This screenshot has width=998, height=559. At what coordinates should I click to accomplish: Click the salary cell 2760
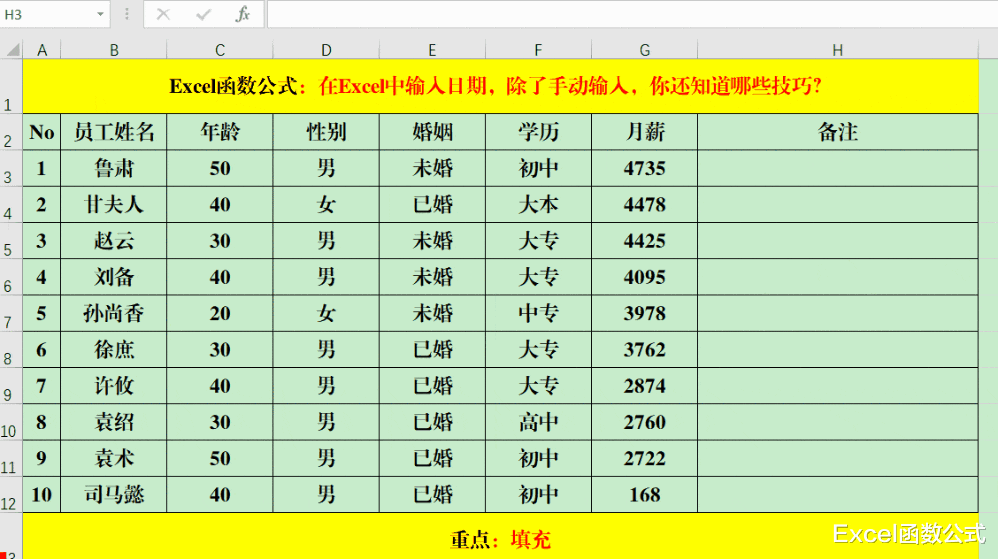pyautogui.click(x=645, y=422)
